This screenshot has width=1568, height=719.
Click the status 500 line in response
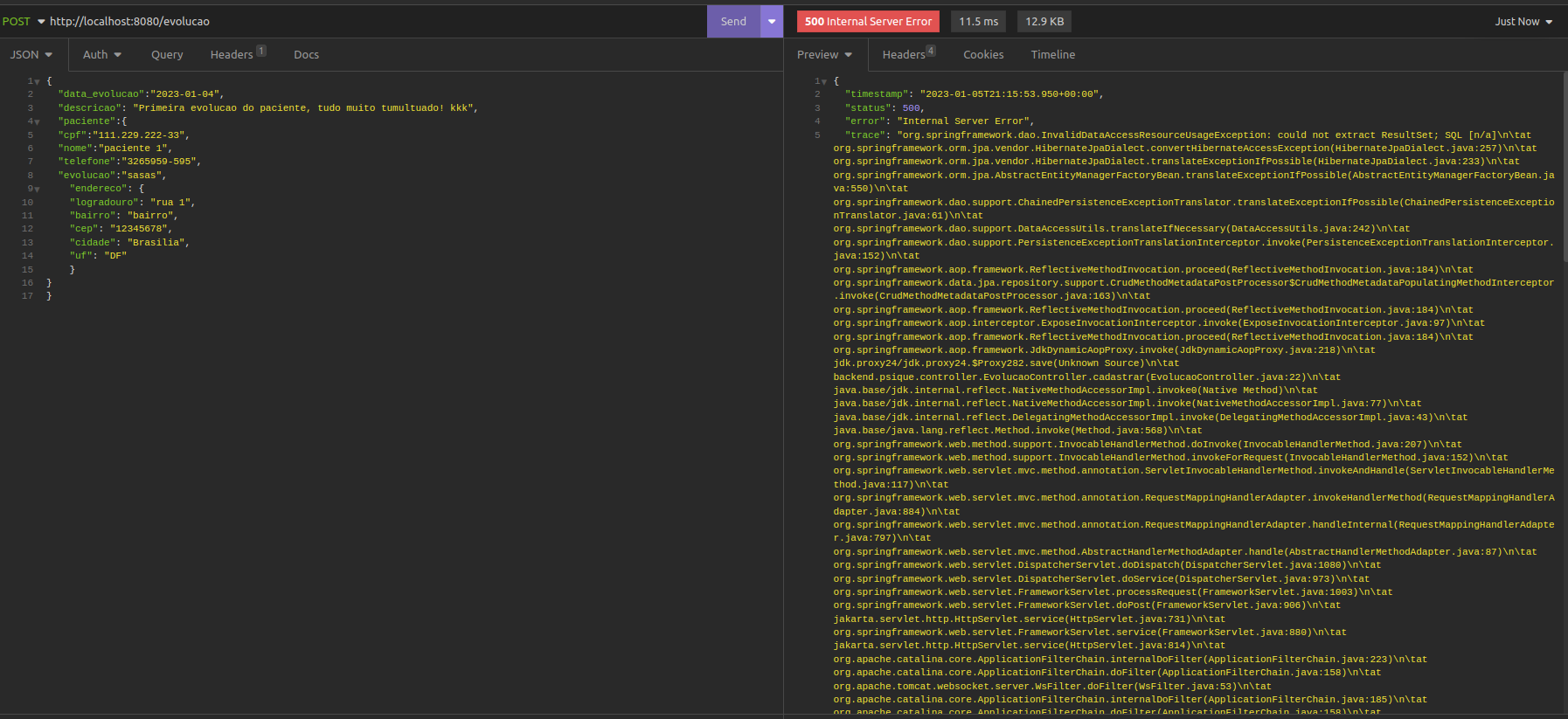point(885,108)
